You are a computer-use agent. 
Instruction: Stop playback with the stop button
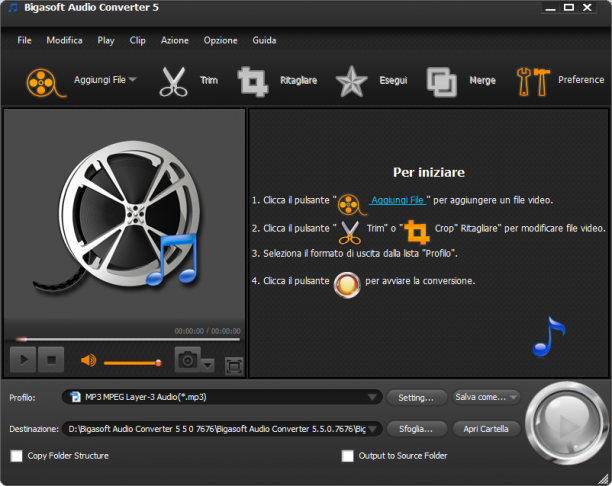click(51, 360)
